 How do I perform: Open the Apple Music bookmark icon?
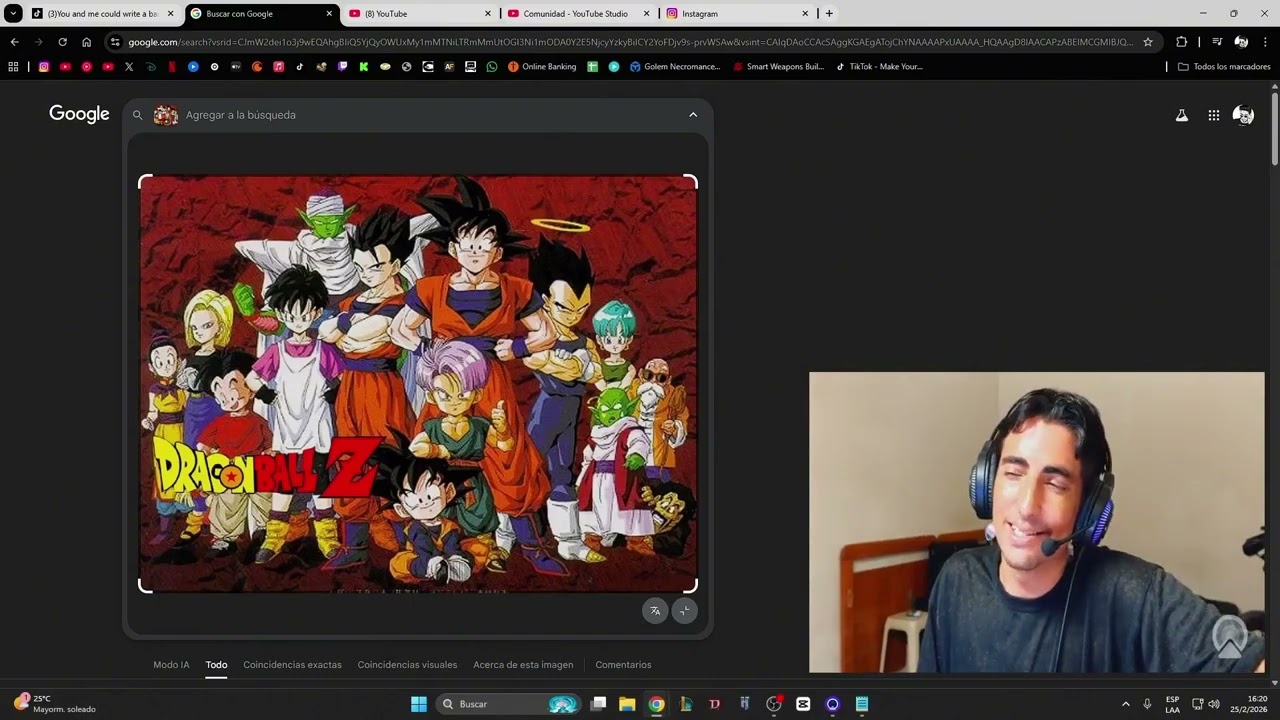pos(278,67)
